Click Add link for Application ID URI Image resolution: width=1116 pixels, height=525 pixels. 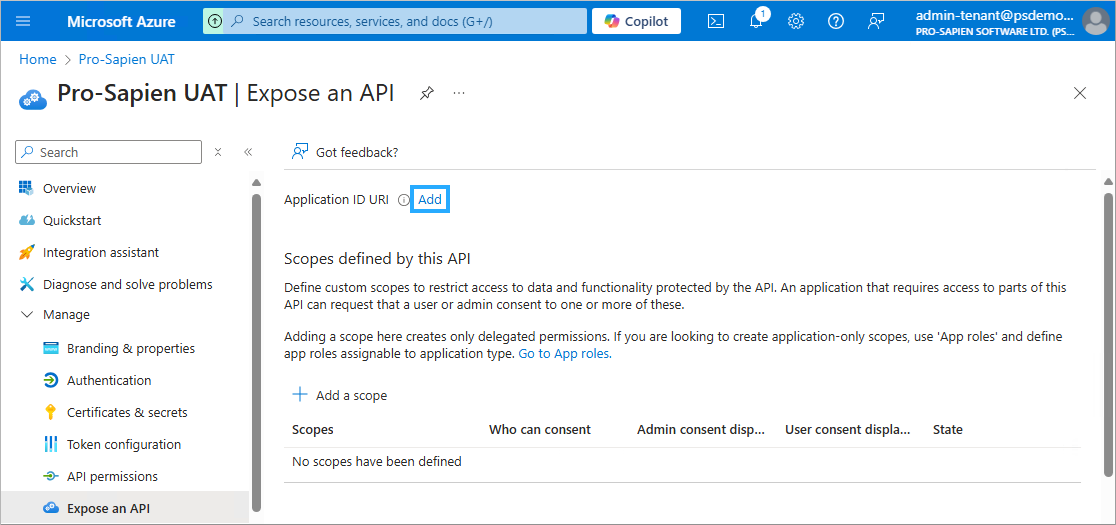pyautogui.click(x=430, y=200)
